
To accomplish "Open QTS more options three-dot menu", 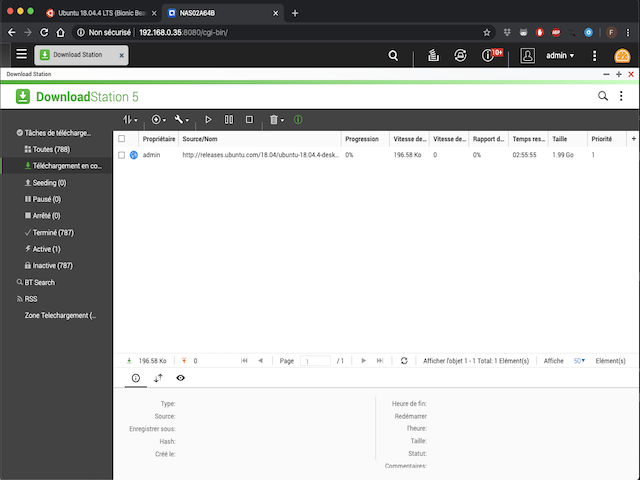I will pyautogui.click(x=594, y=56).
